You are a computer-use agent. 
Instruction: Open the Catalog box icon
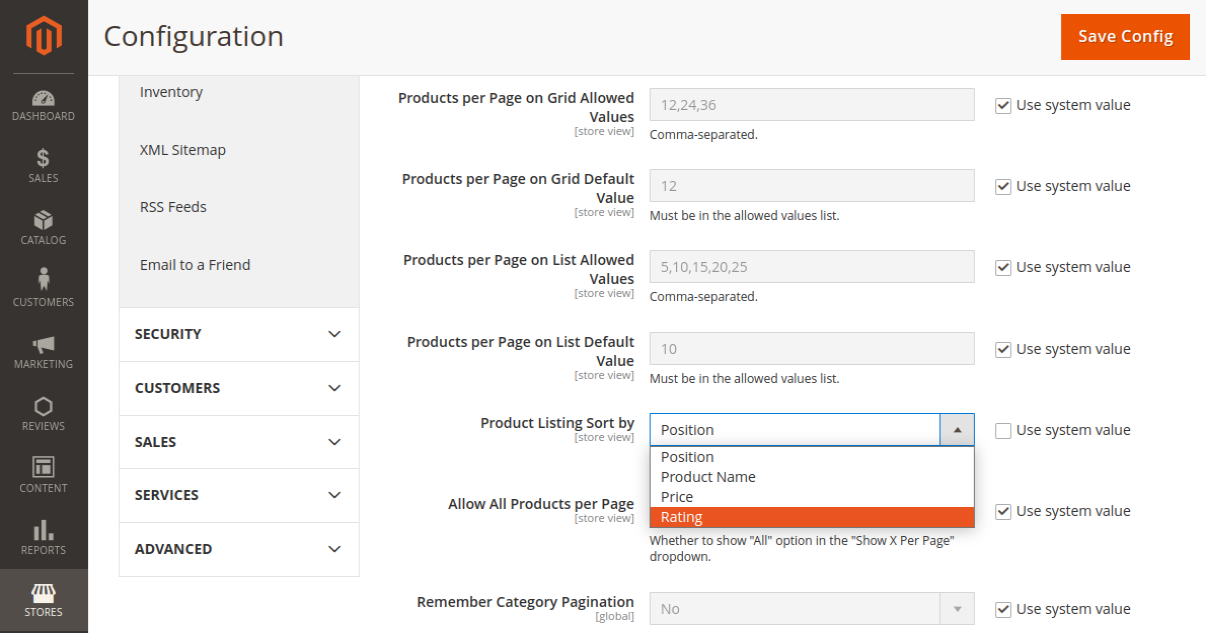tap(43, 220)
